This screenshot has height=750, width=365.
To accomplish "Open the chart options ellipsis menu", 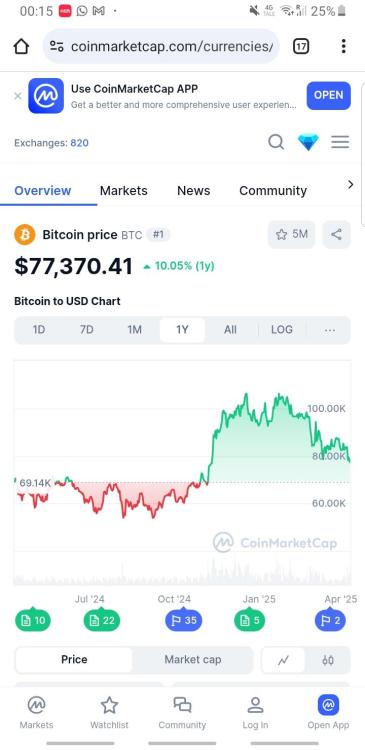I will (330, 330).
